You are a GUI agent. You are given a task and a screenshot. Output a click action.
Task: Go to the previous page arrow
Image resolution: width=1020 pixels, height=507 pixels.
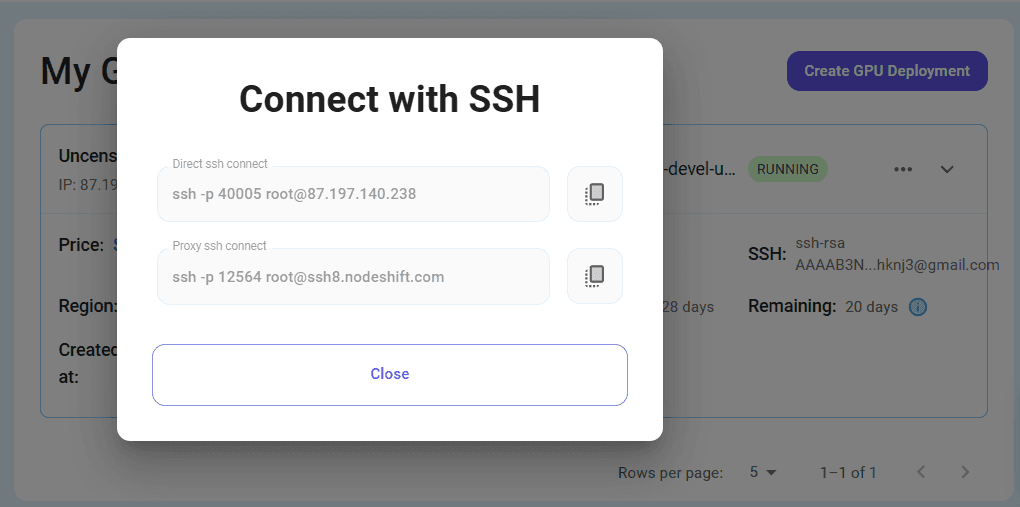point(921,472)
